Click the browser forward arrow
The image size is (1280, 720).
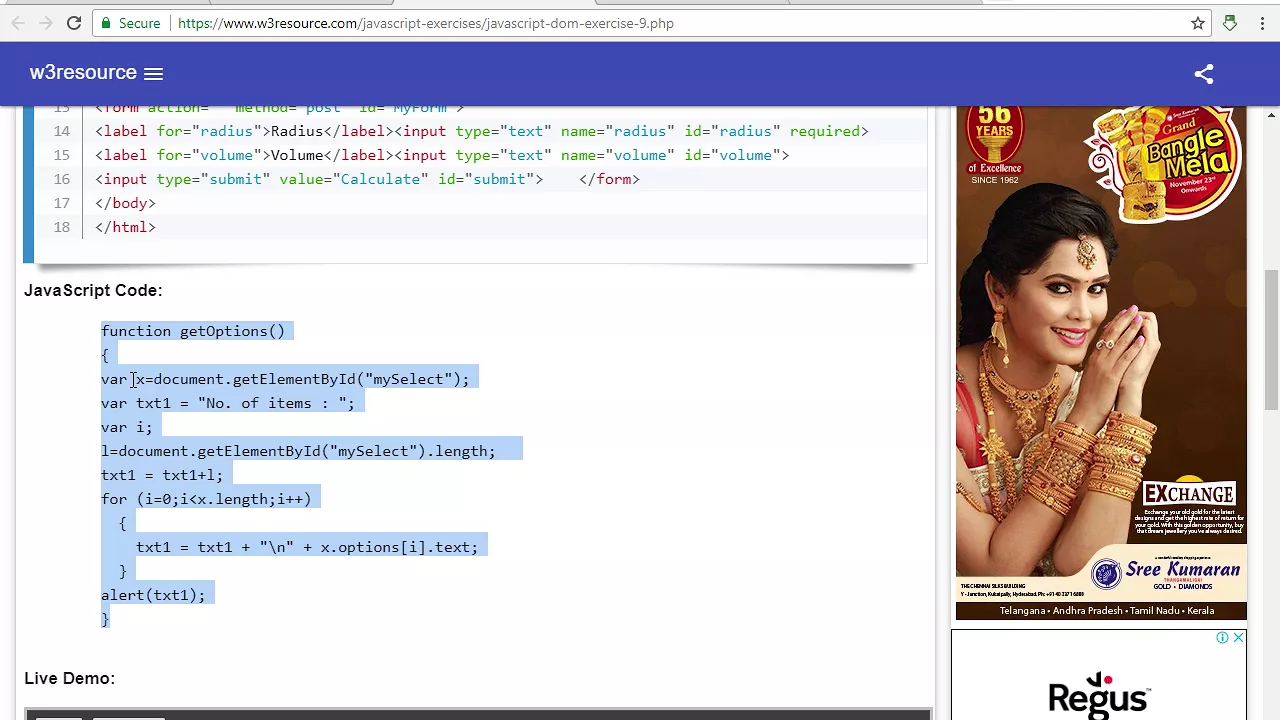[45, 23]
